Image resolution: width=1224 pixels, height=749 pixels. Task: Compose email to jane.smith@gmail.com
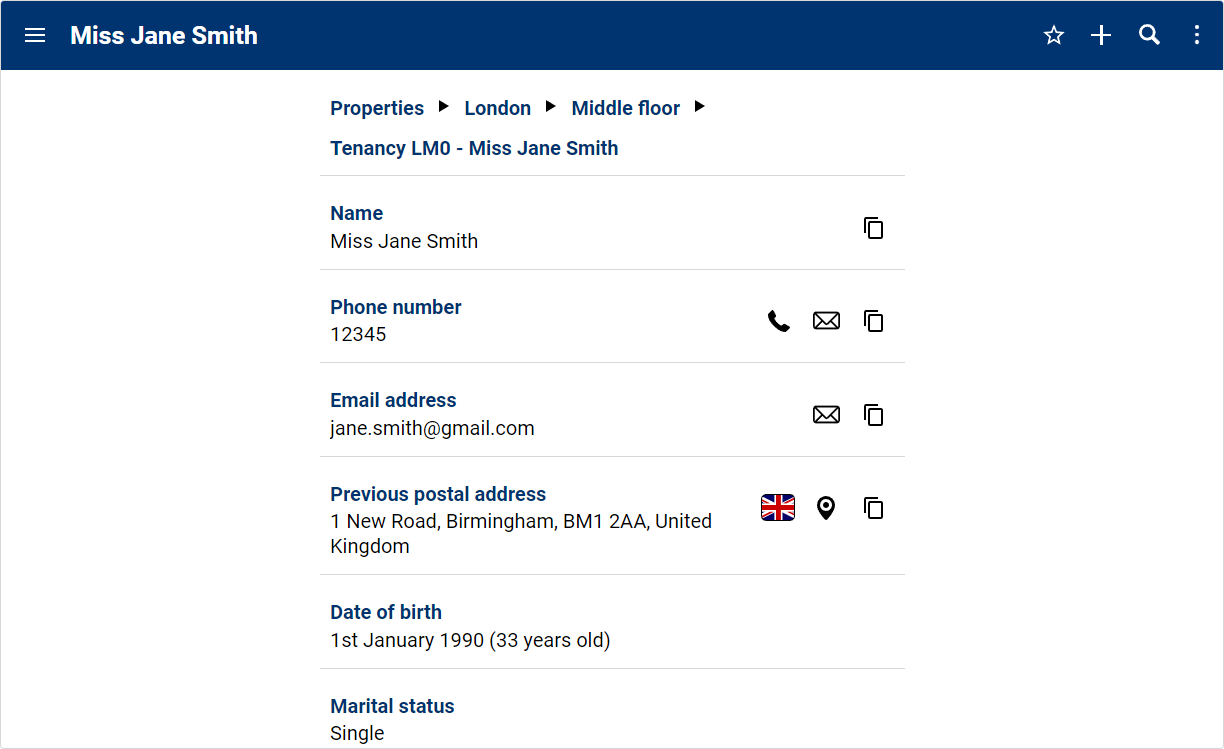tap(826, 415)
